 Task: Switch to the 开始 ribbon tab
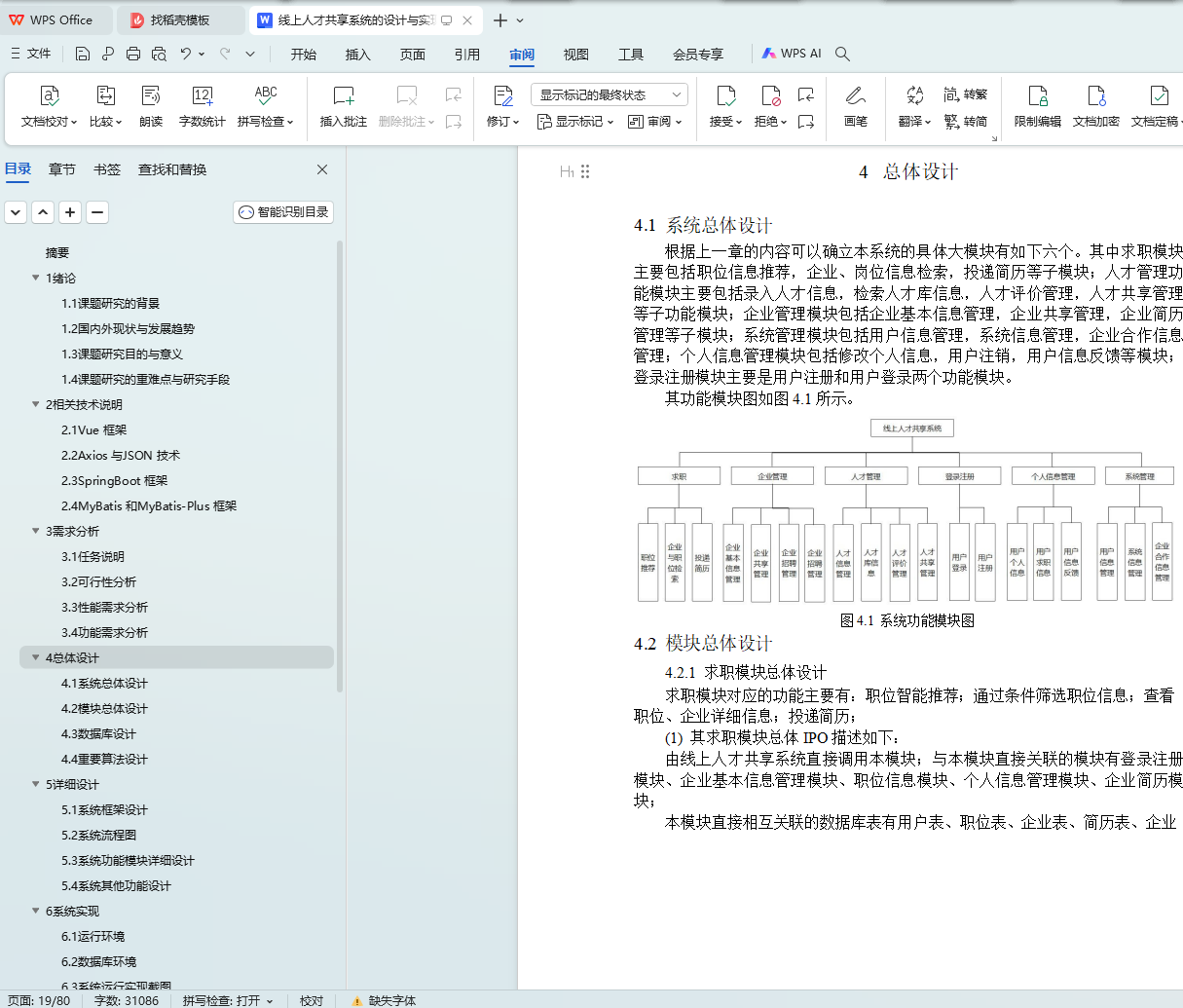tap(304, 55)
